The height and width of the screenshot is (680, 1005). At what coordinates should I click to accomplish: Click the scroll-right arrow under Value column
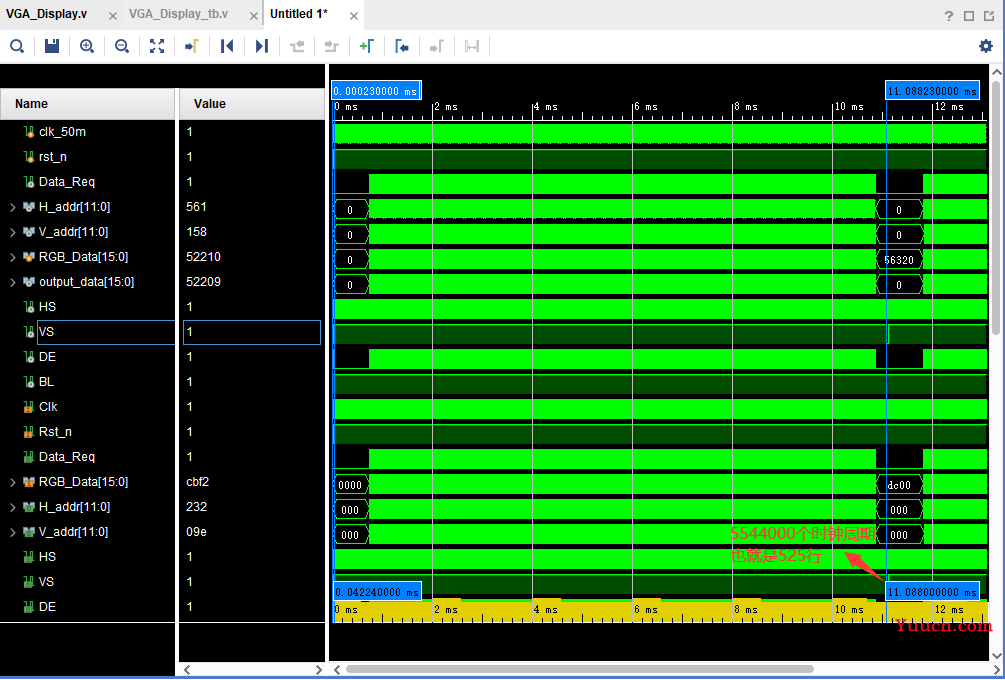(319, 670)
